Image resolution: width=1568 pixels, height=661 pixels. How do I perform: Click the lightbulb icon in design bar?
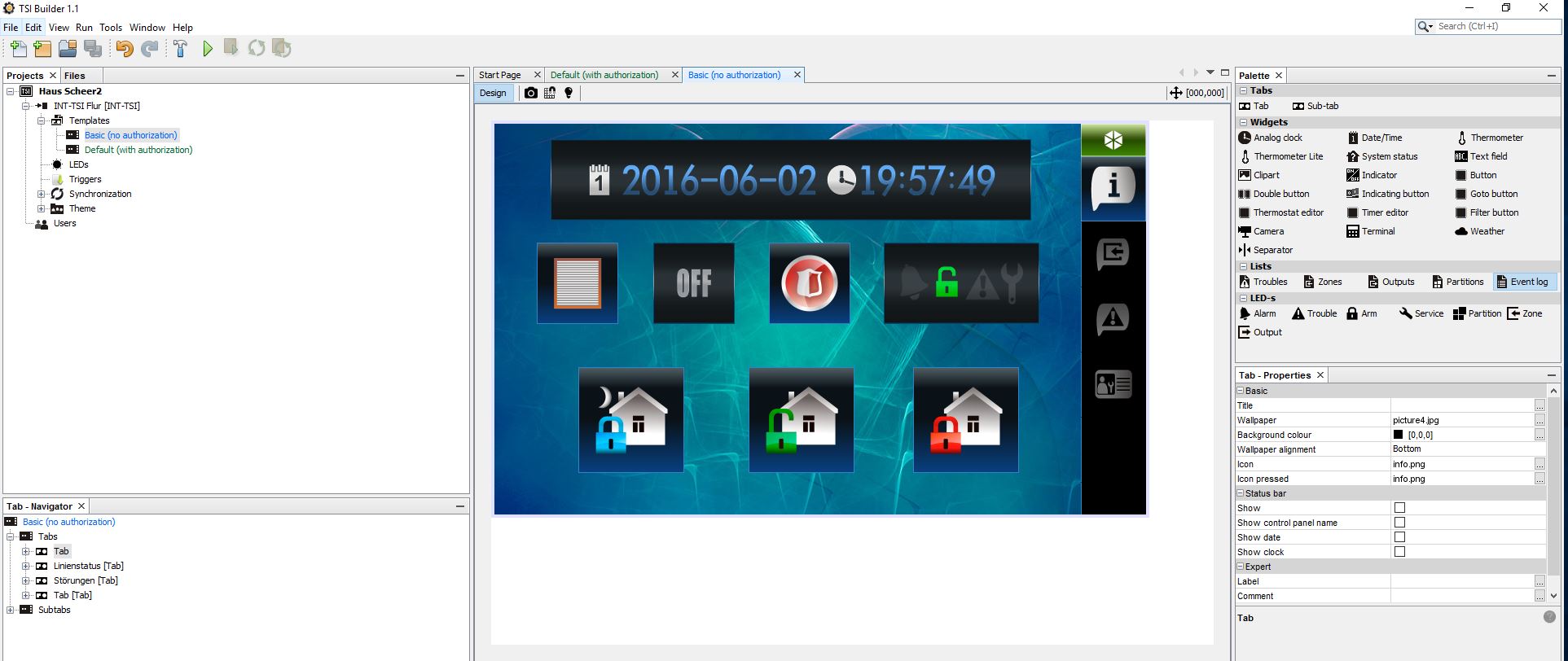pyautogui.click(x=569, y=93)
